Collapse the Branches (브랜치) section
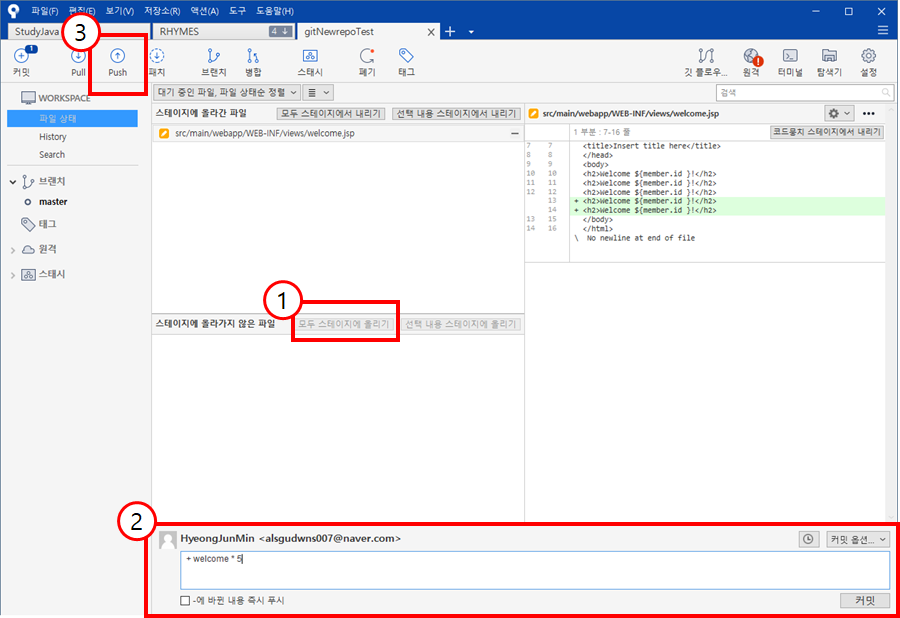Screen dimensions: 900x618 pyautogui.click(x=13, y=182)
